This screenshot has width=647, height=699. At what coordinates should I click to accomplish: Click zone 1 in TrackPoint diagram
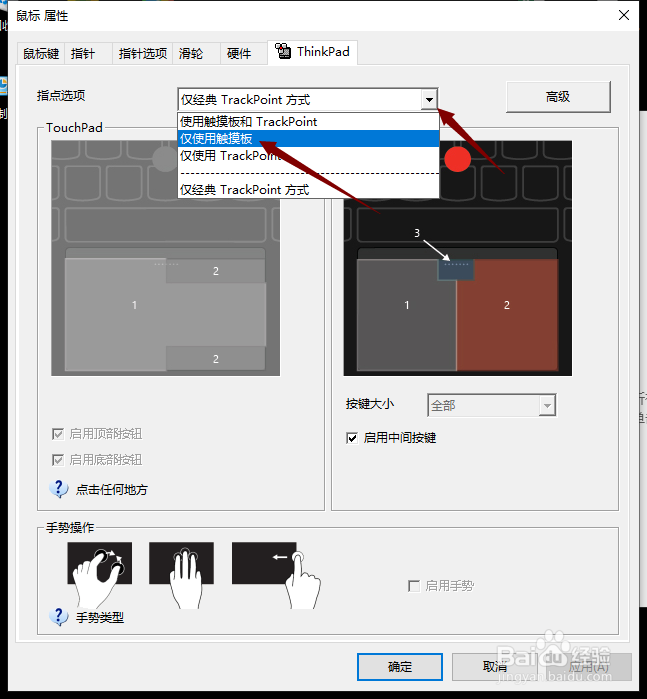click(x=407, y=315)
